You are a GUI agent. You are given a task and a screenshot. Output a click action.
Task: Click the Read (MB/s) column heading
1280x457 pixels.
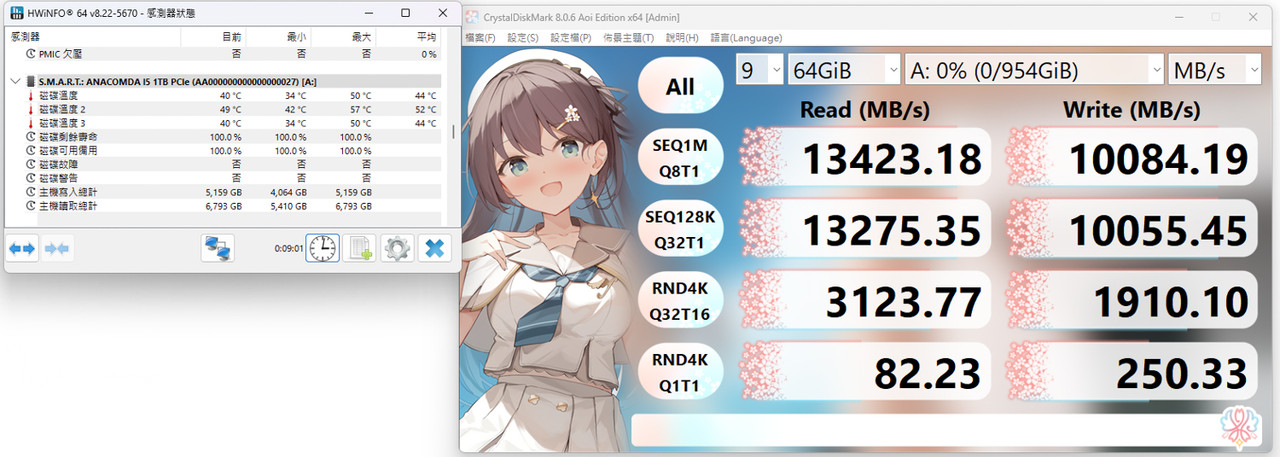[865, 109]
